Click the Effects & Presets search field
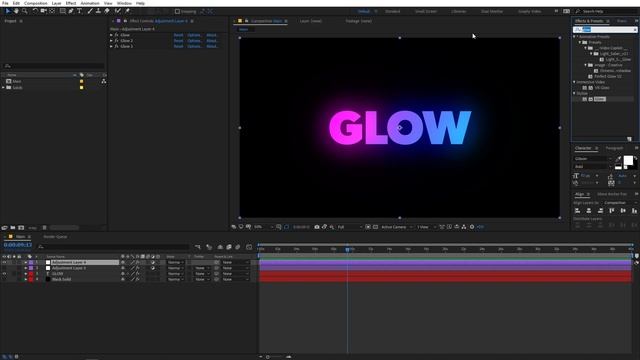 click(605, 29)
